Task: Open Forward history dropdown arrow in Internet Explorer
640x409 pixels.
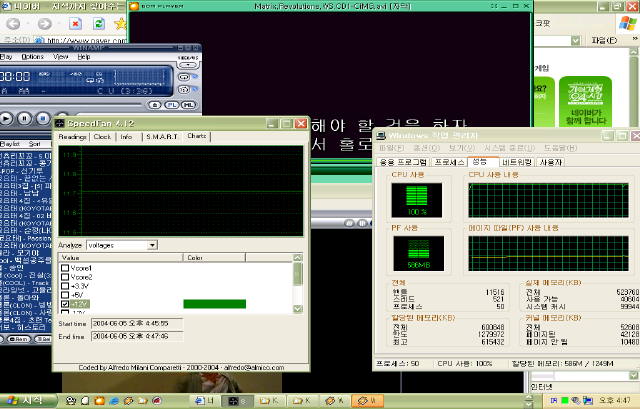Action: [x=59, y=24]
